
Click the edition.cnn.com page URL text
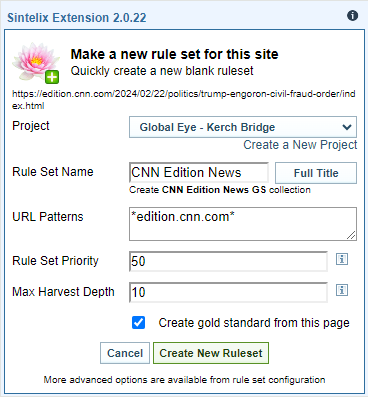click(184, 100)
